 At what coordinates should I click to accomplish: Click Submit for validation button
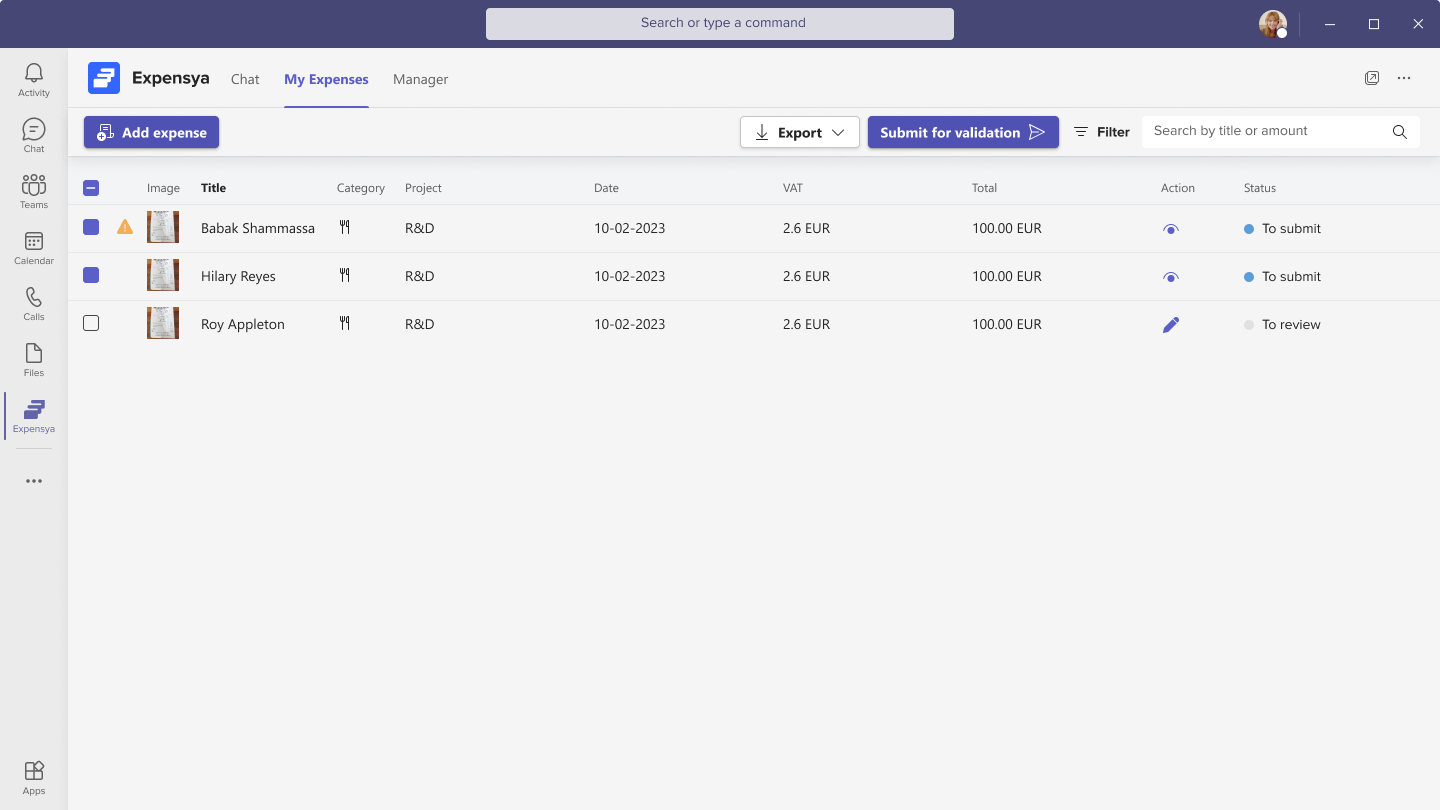click(x=962, y=132)
